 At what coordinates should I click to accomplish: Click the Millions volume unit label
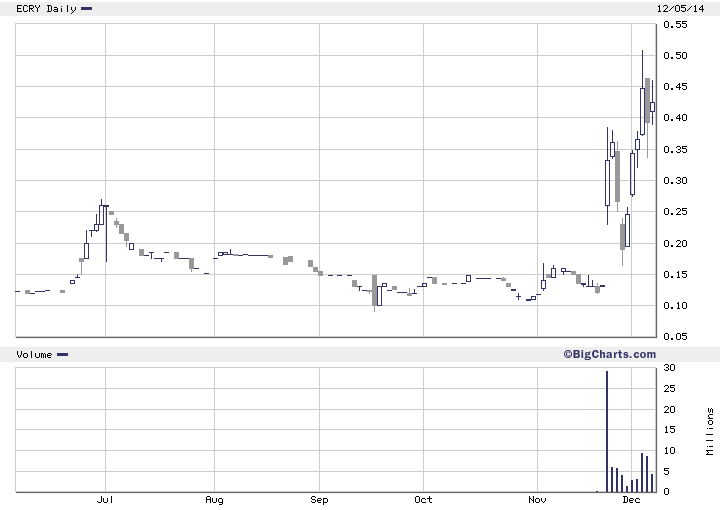710,432
